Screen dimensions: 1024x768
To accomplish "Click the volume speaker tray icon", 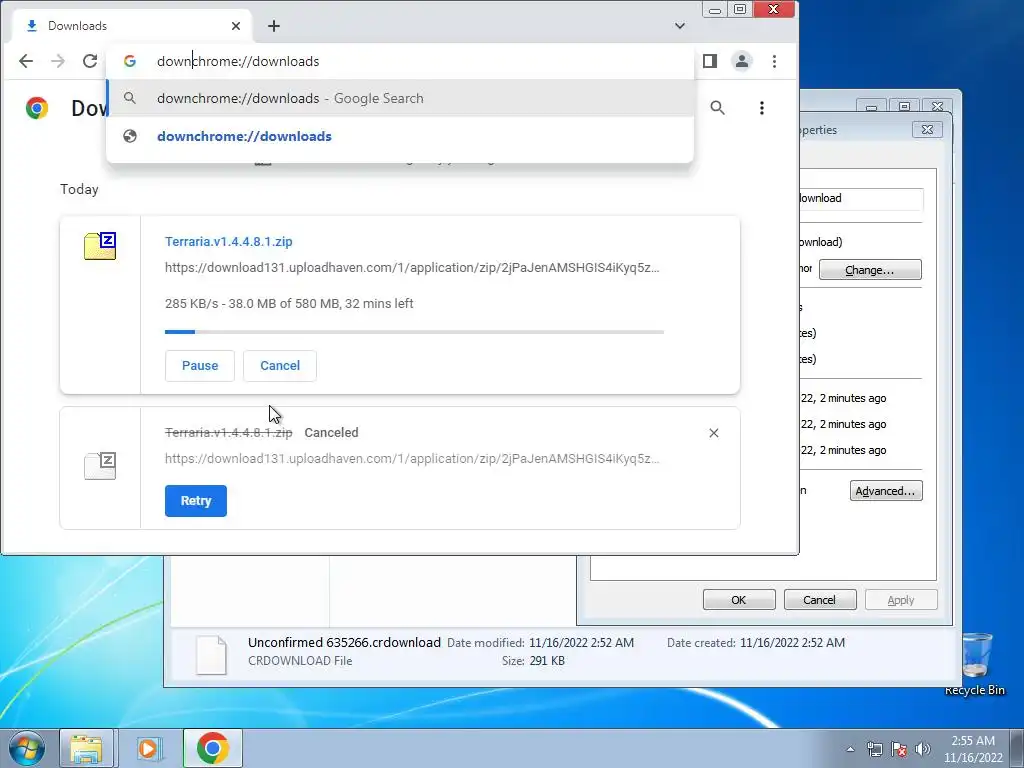I will [x=922, y=749].
